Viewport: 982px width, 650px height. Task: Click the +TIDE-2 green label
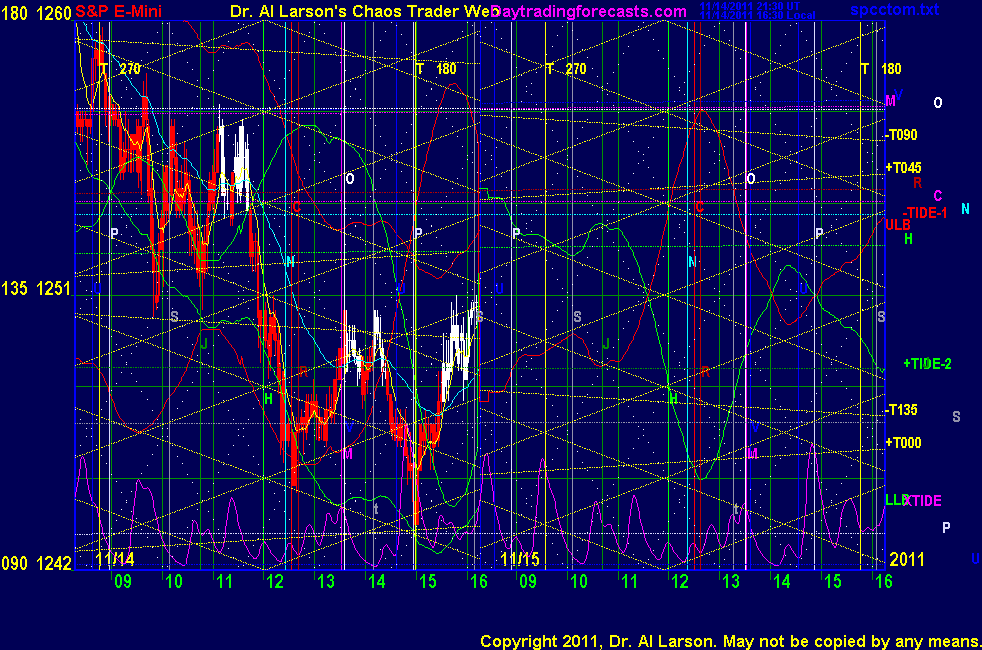coord(927,364)
